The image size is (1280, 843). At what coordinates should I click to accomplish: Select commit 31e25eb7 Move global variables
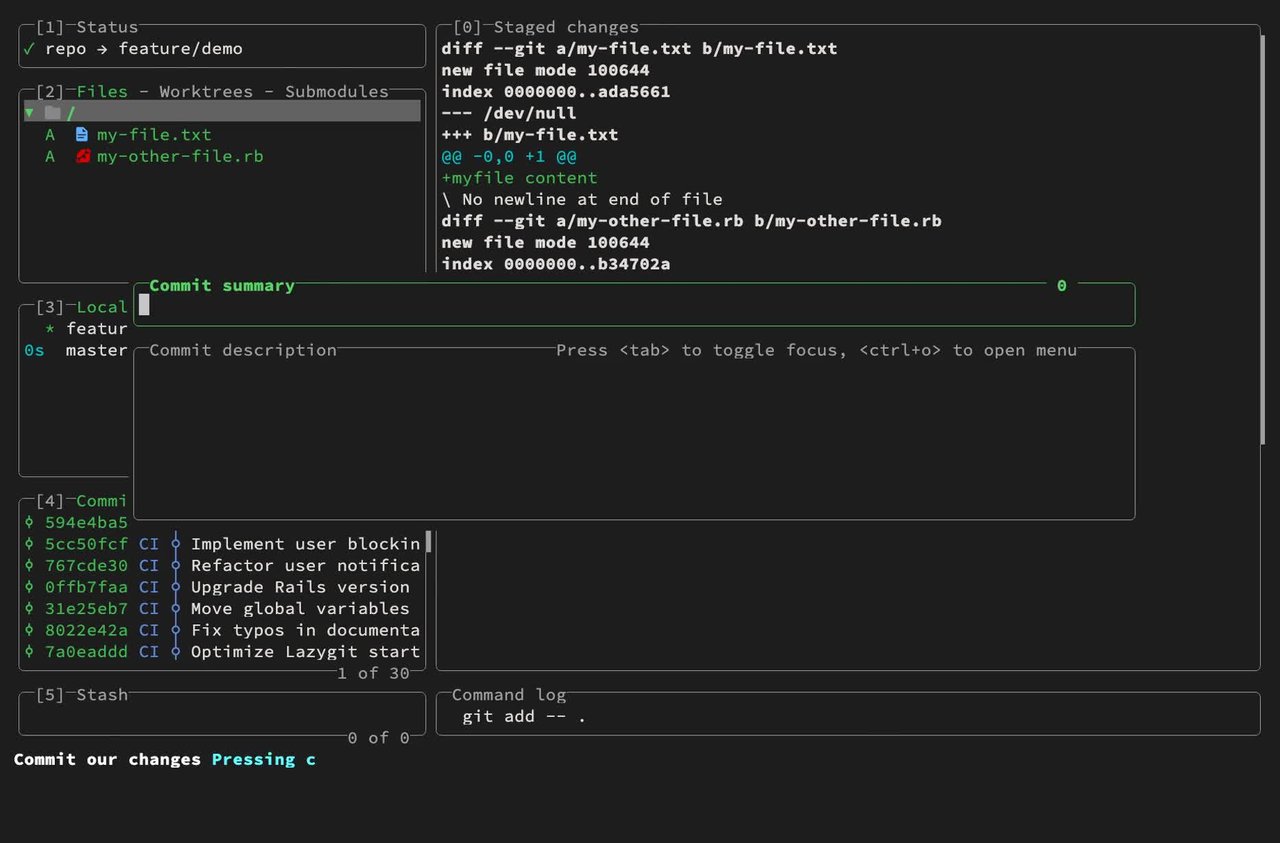click(222, 608)
